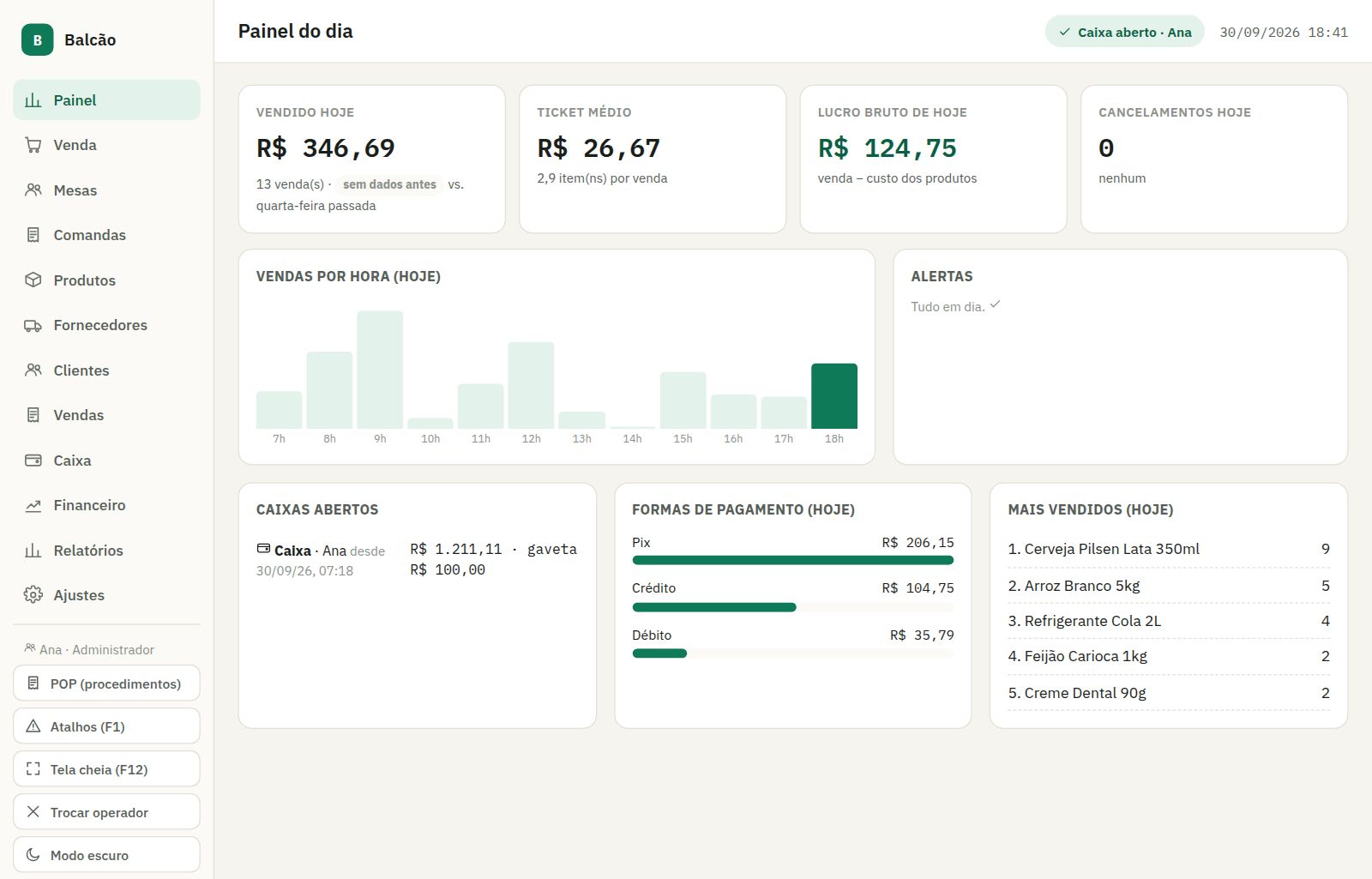This screenshot has height=879, width=1372.
Task: Click the dark green 18h sales bar
Action: pos(834,396)
